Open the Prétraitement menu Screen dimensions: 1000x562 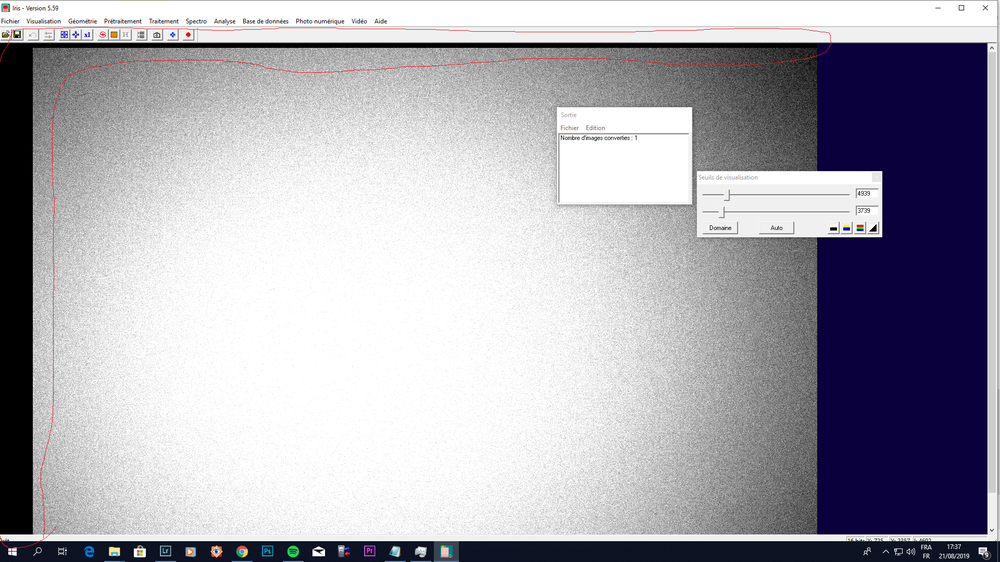tap(123, 21)
